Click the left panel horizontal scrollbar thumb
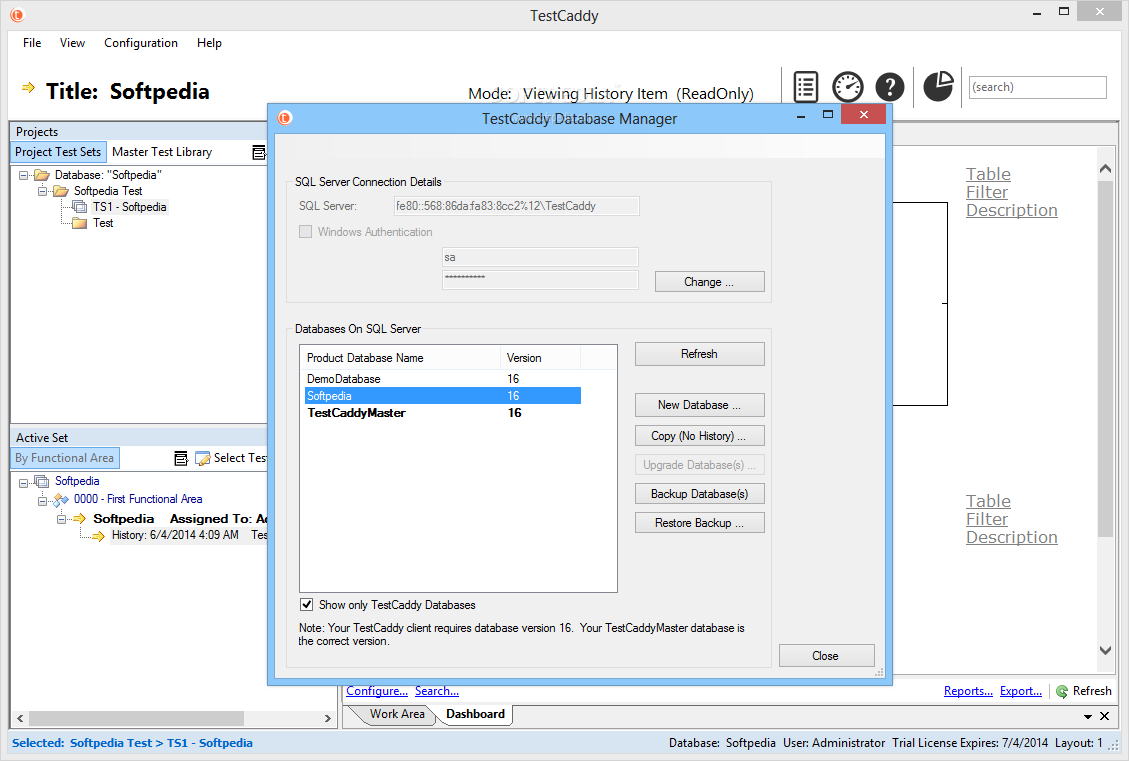1129x761 pixels. [x=136, y=719]
